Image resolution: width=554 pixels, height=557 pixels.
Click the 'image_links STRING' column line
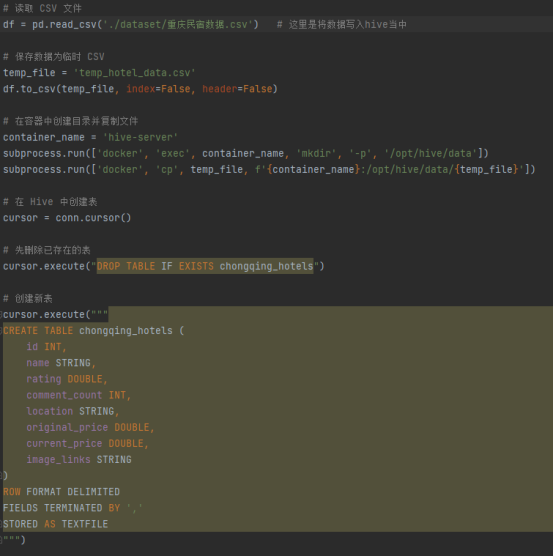pos(79,460)
